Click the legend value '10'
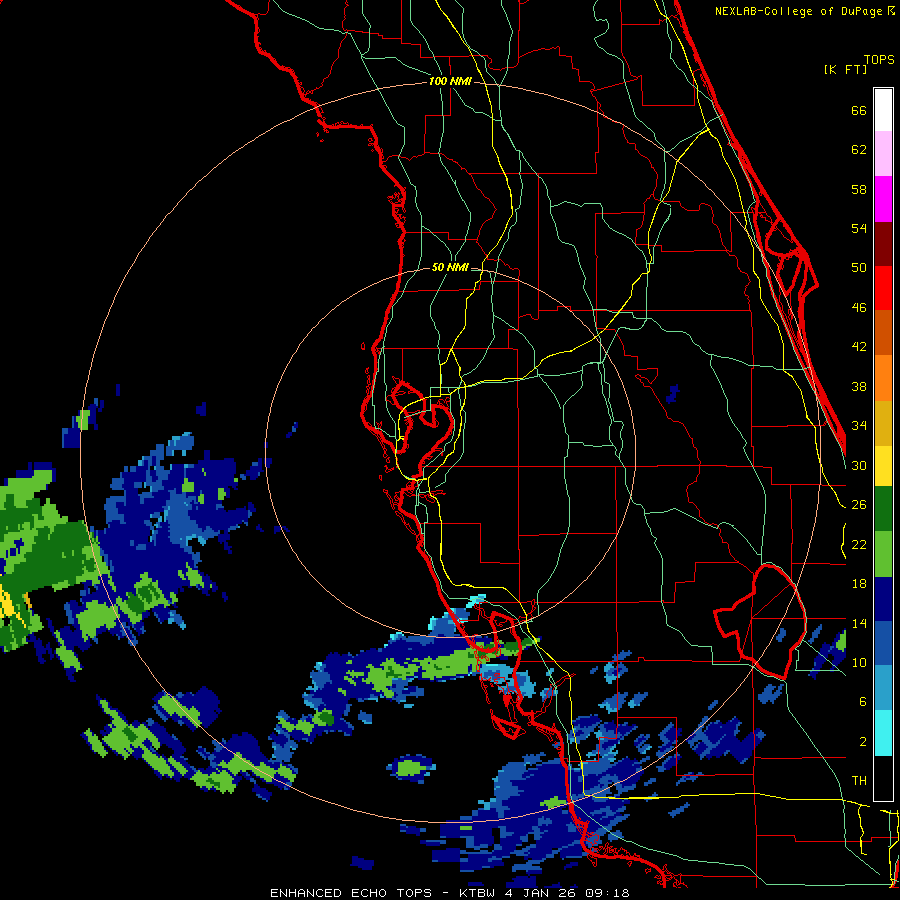900x900 pixels. point(859,662)
